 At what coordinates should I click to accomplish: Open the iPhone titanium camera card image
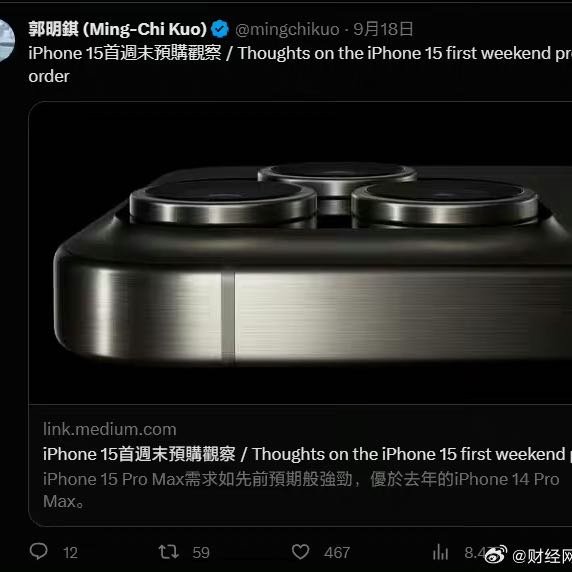pos(300,253)
